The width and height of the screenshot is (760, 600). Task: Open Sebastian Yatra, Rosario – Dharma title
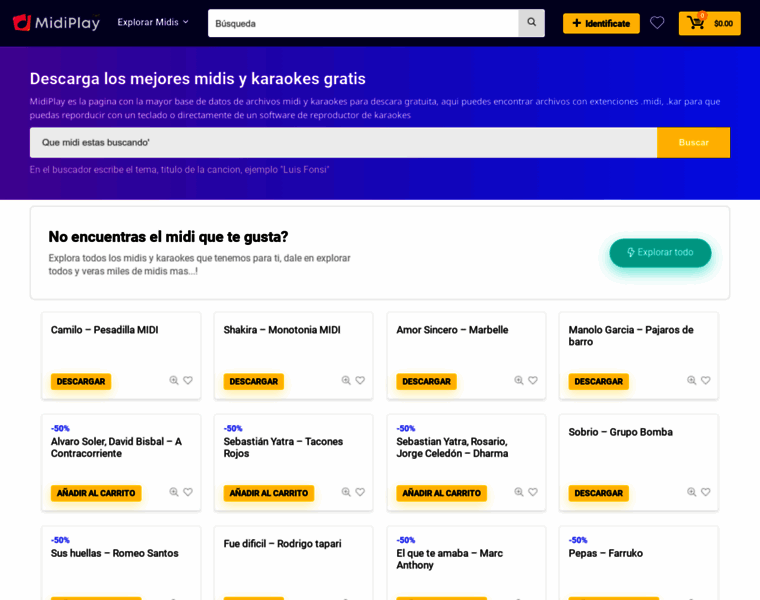(452, 448)
